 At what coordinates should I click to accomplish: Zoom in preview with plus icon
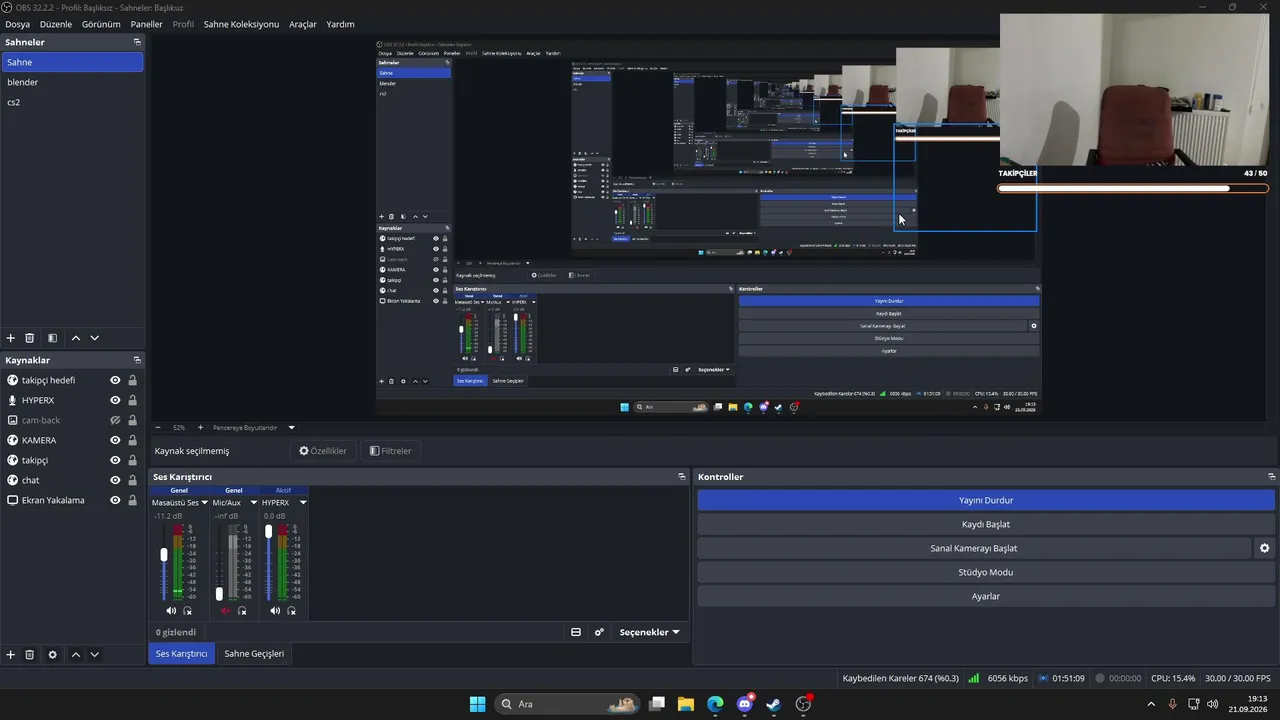point(200,427)
